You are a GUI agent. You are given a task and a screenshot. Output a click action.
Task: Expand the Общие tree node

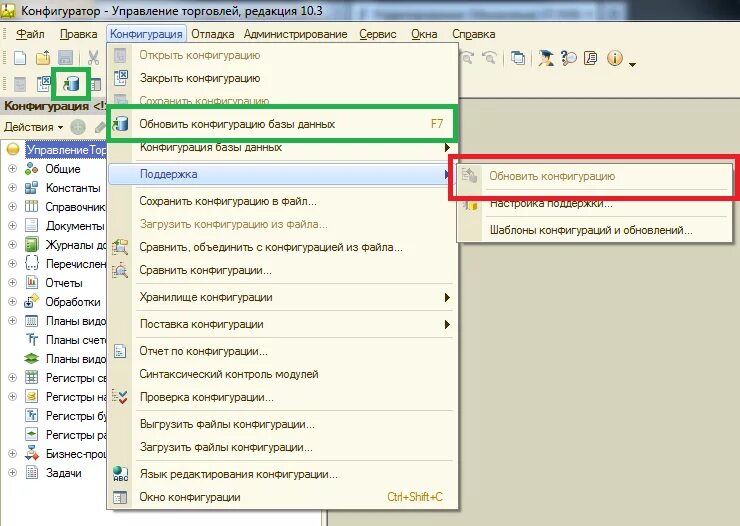13,168
